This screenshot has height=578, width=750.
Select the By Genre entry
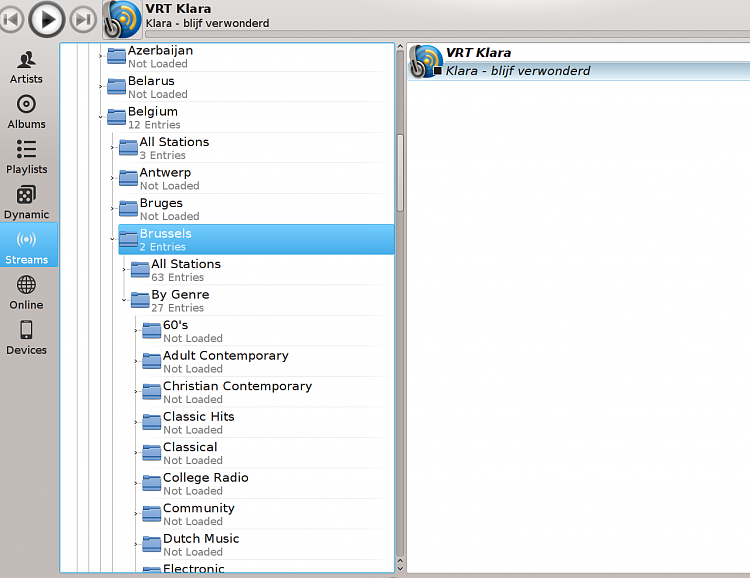pyautogui.click(x=262, y=300)
